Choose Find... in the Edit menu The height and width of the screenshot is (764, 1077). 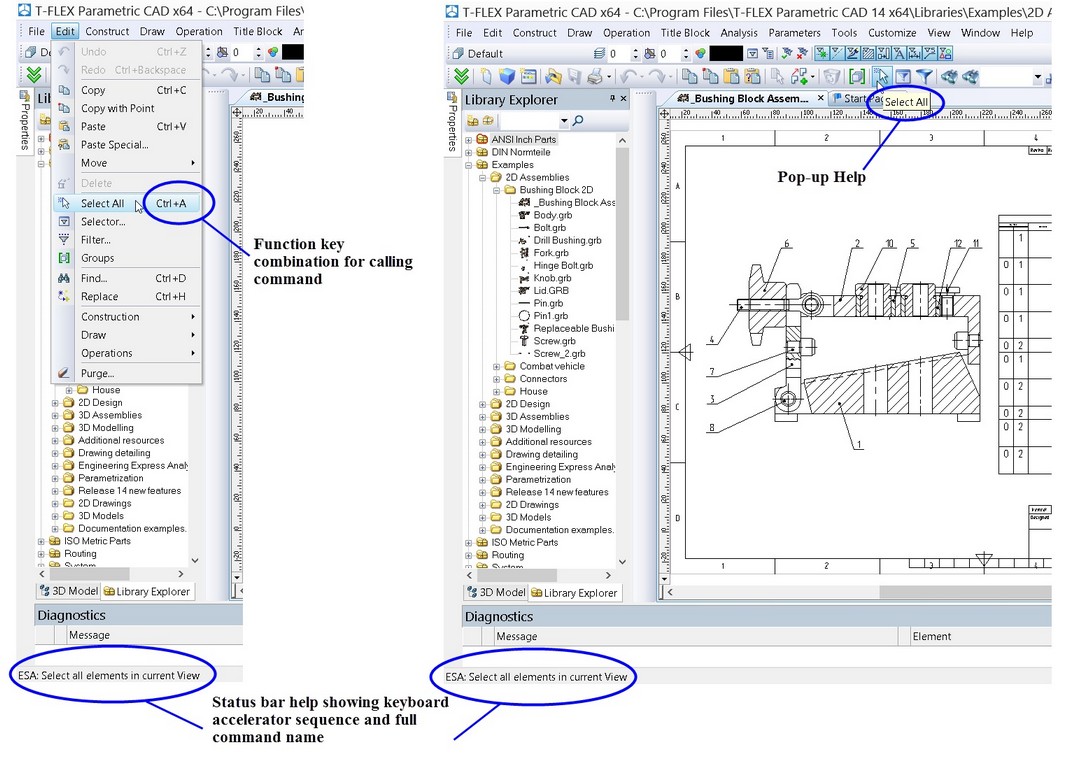[126, 278]
